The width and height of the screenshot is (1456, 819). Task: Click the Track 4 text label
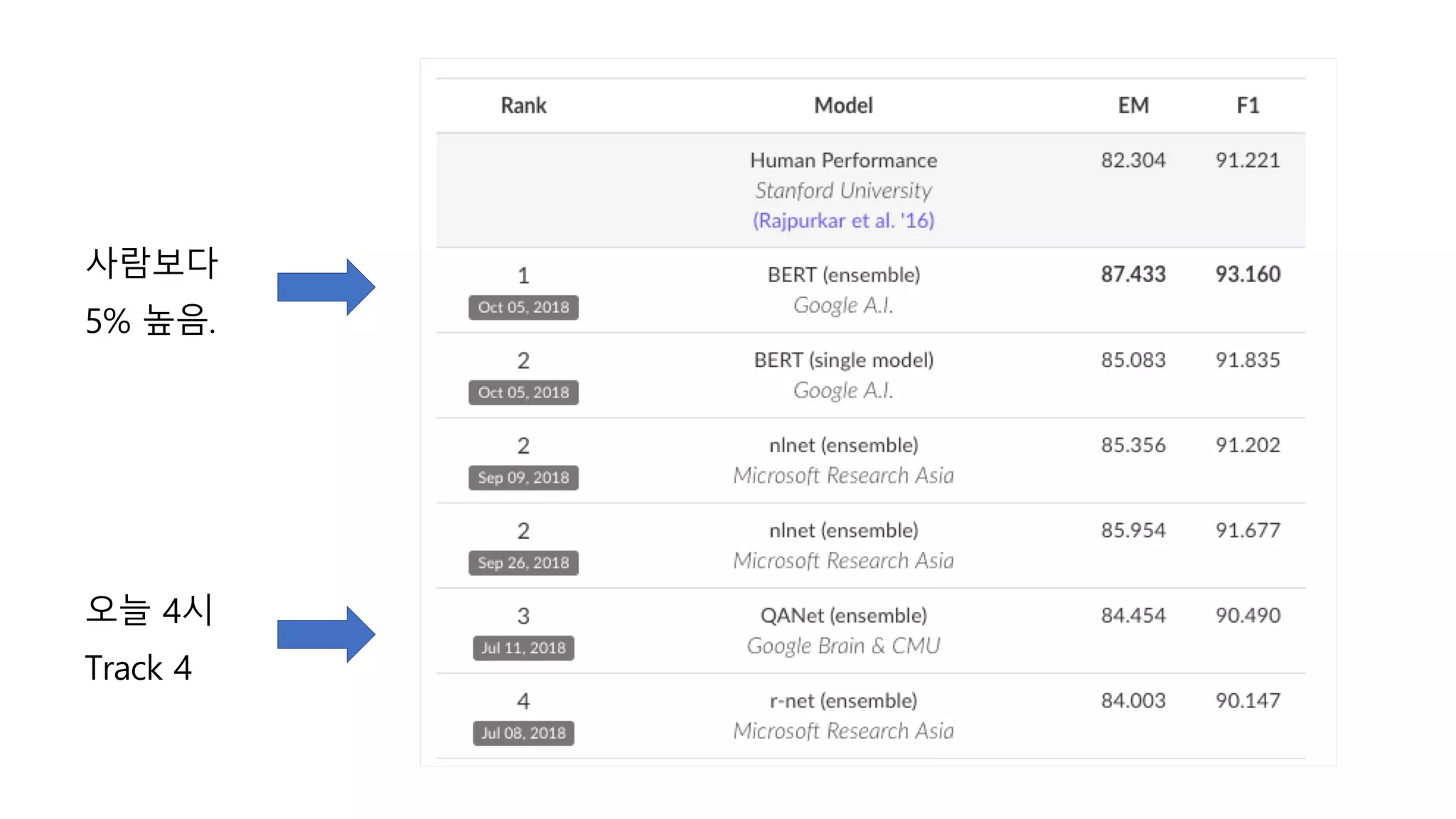coord(139,668)
